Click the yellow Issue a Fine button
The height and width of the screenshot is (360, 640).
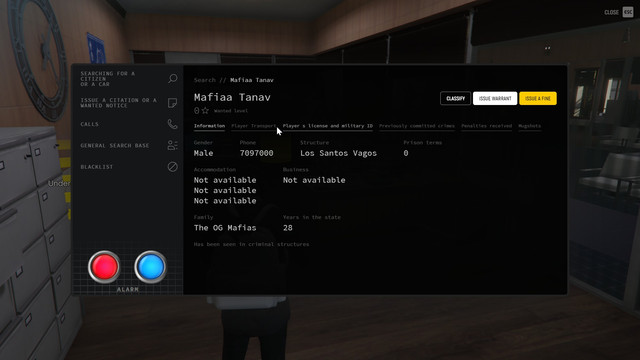[x=538, y=98]
